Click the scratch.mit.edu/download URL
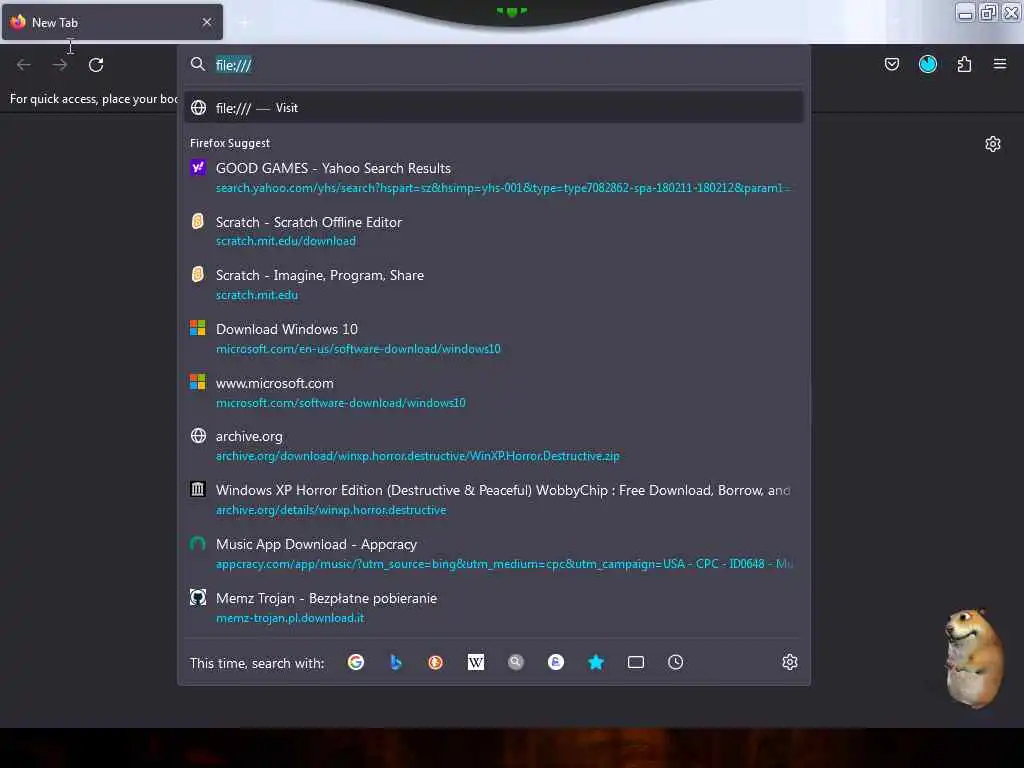 [x=286, y=241]
